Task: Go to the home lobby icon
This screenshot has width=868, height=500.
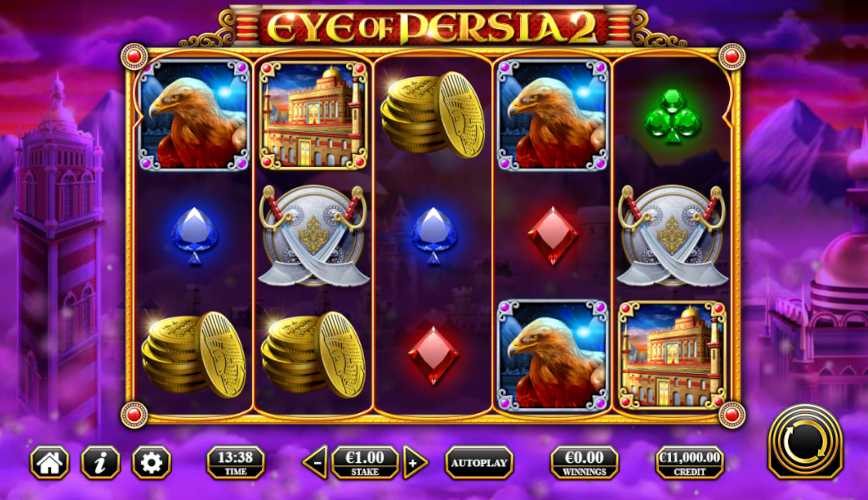Action: pos(49,462)
